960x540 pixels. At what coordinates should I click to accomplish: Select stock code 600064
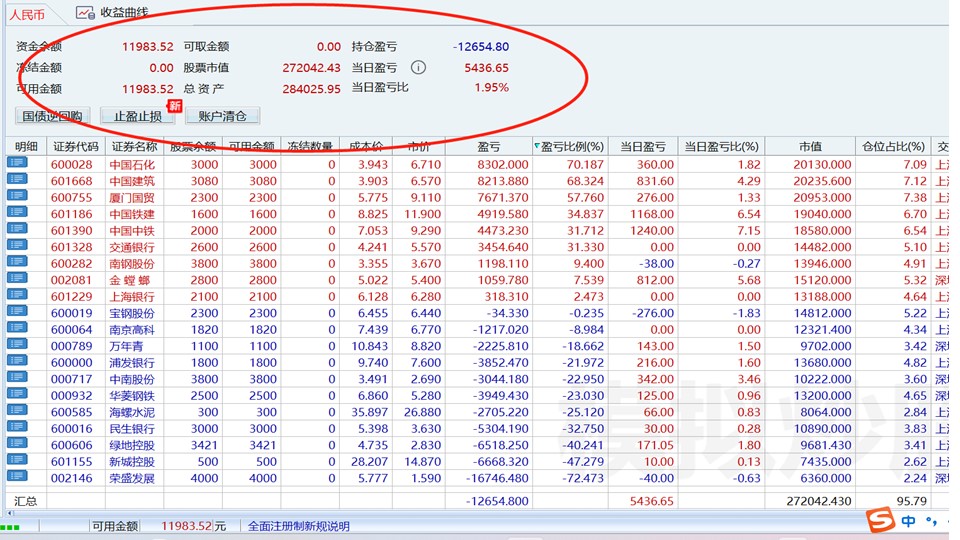[x=72, y=329]
